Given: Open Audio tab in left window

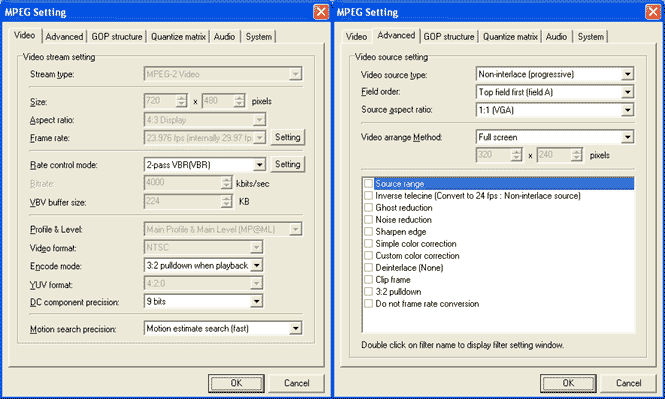Looking at the screenshot, I should tap(224, 36).
